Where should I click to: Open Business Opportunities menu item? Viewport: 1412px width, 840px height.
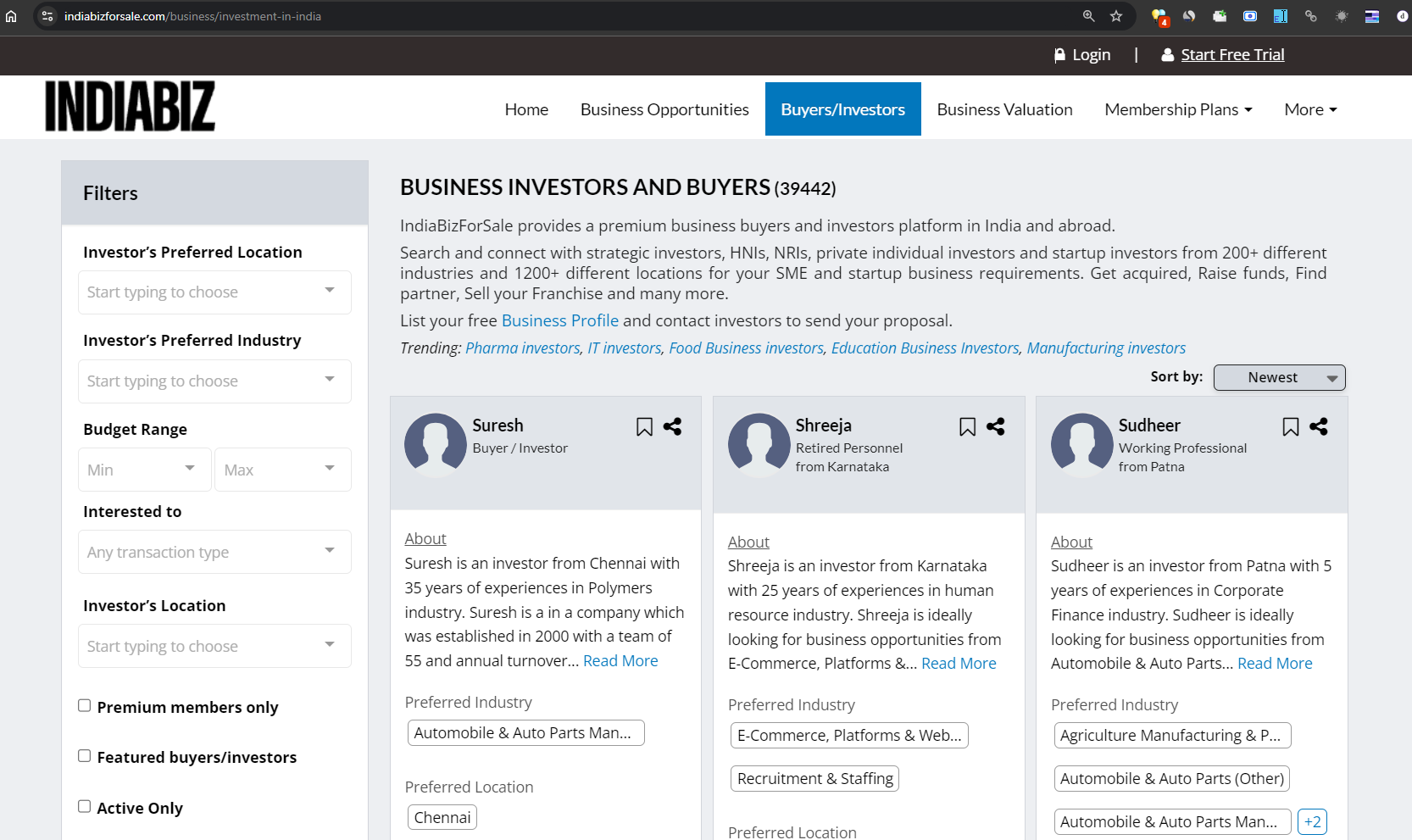[664, 109]
